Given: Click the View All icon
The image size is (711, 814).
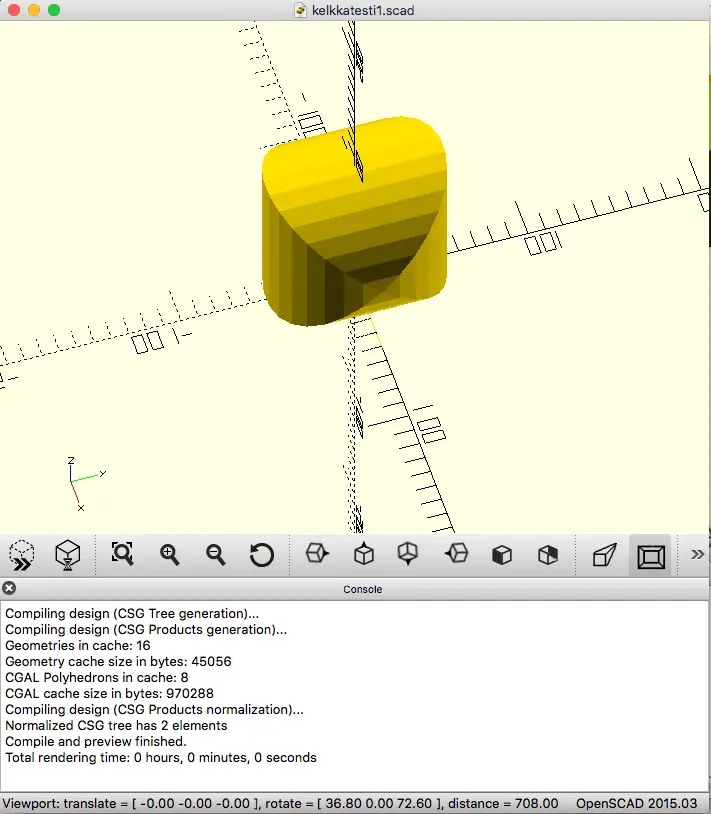Looking at the screenshot, I should tap(122, 554).
